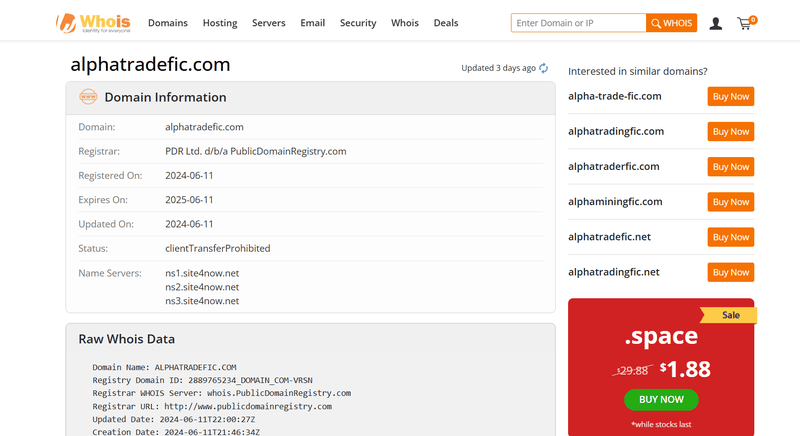Click the orange WHOIS search button

pos(671,23)
